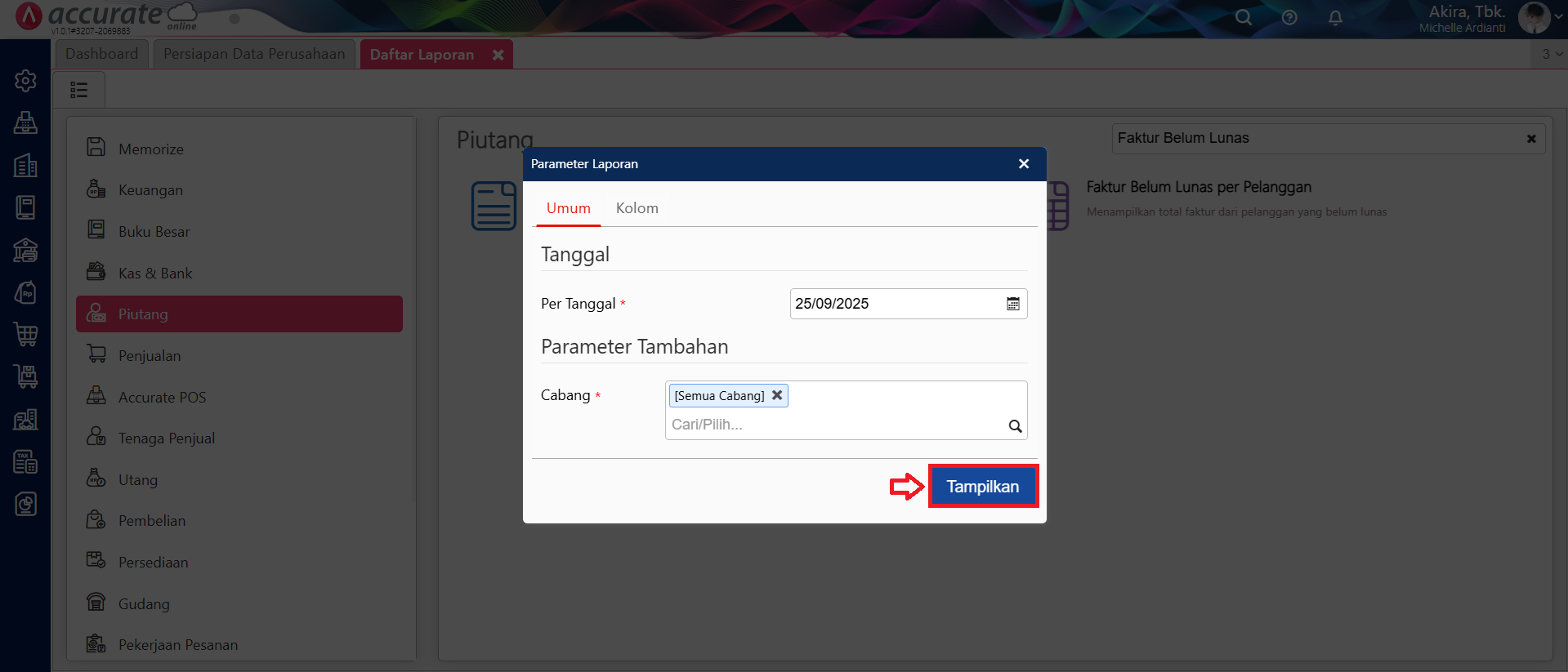
Task: Click the Per Tanggal date field
Action: click(895, 304)
